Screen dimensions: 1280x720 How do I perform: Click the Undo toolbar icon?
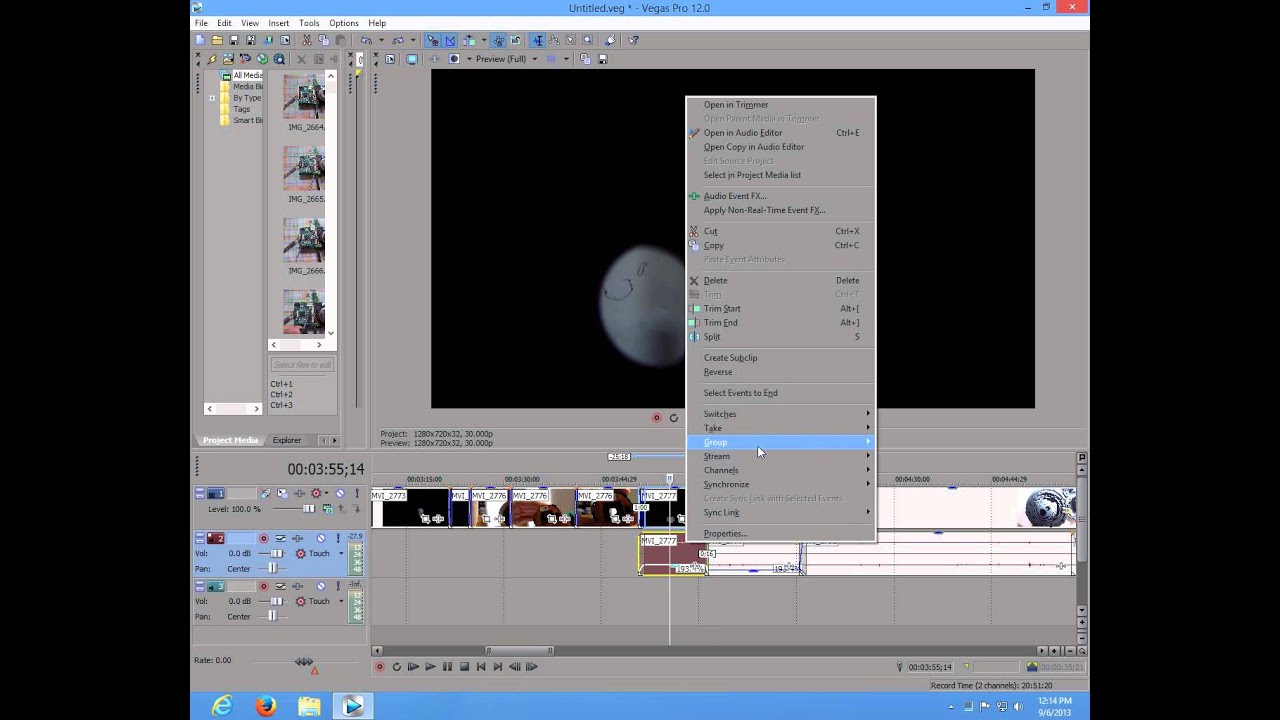(x=366, y=40)
